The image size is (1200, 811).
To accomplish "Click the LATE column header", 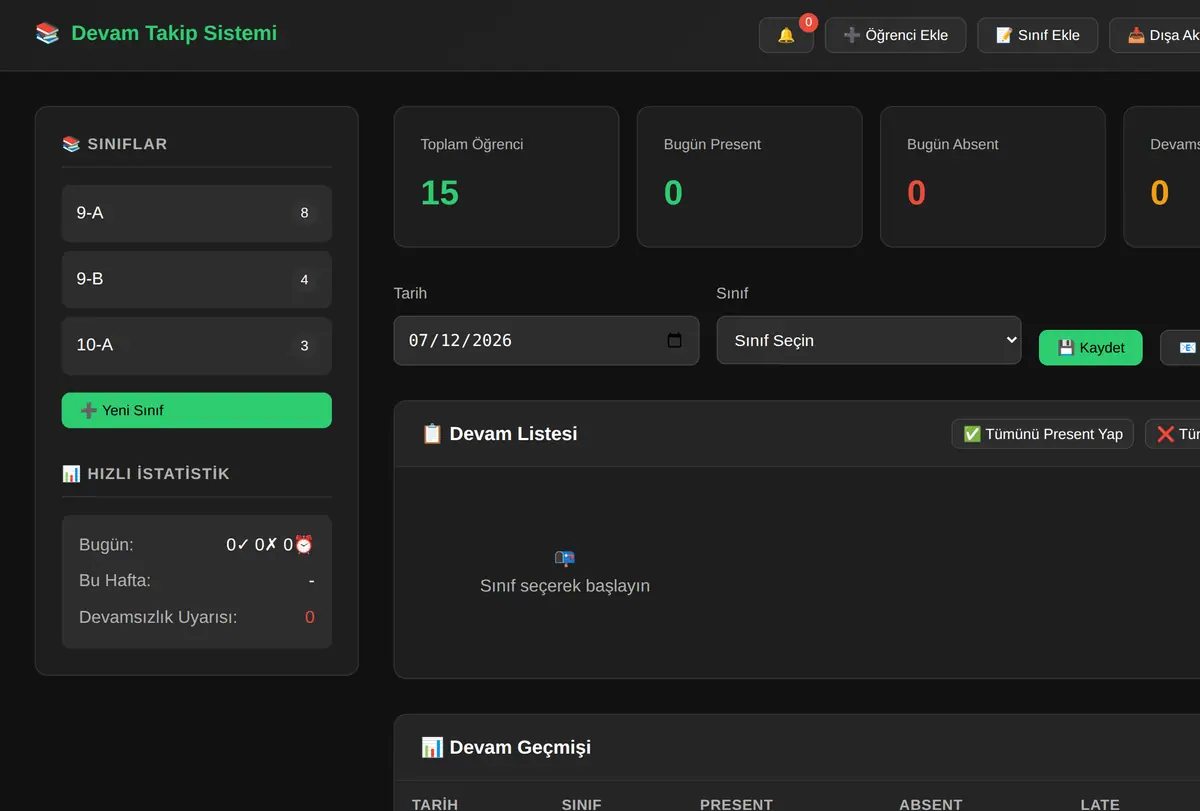I will pos(1100,805).
